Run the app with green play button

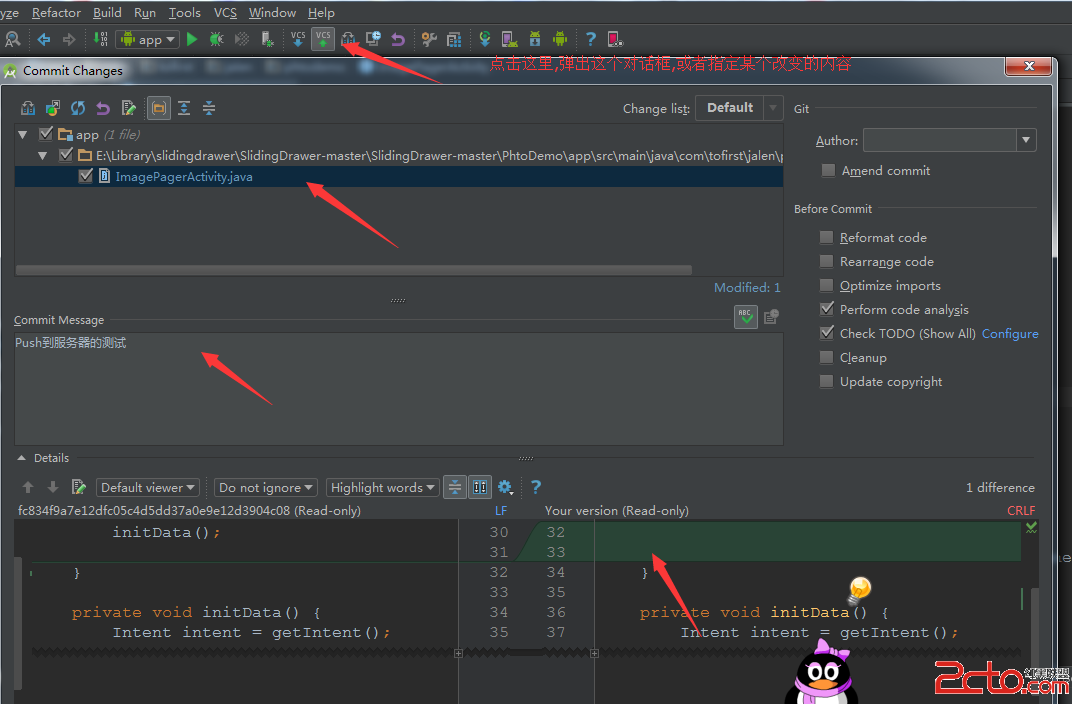192,39
